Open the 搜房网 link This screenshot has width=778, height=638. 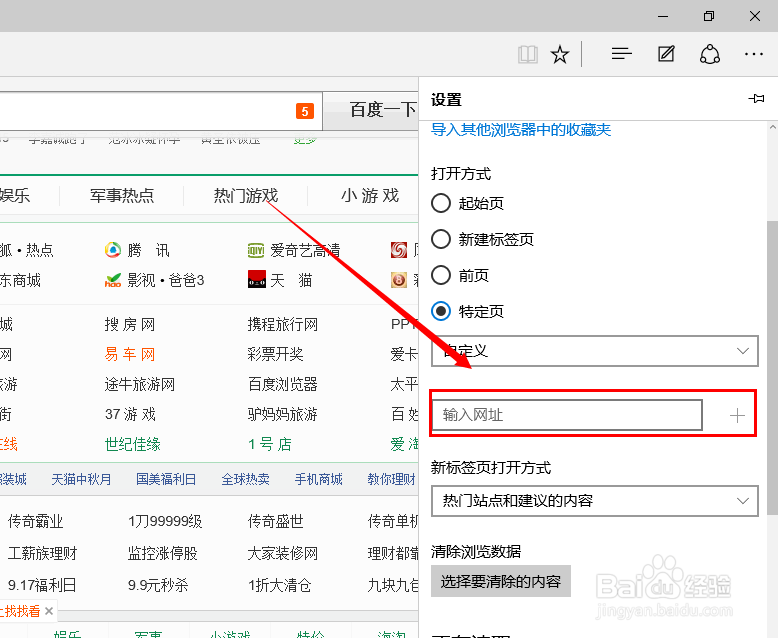[130, 324]
